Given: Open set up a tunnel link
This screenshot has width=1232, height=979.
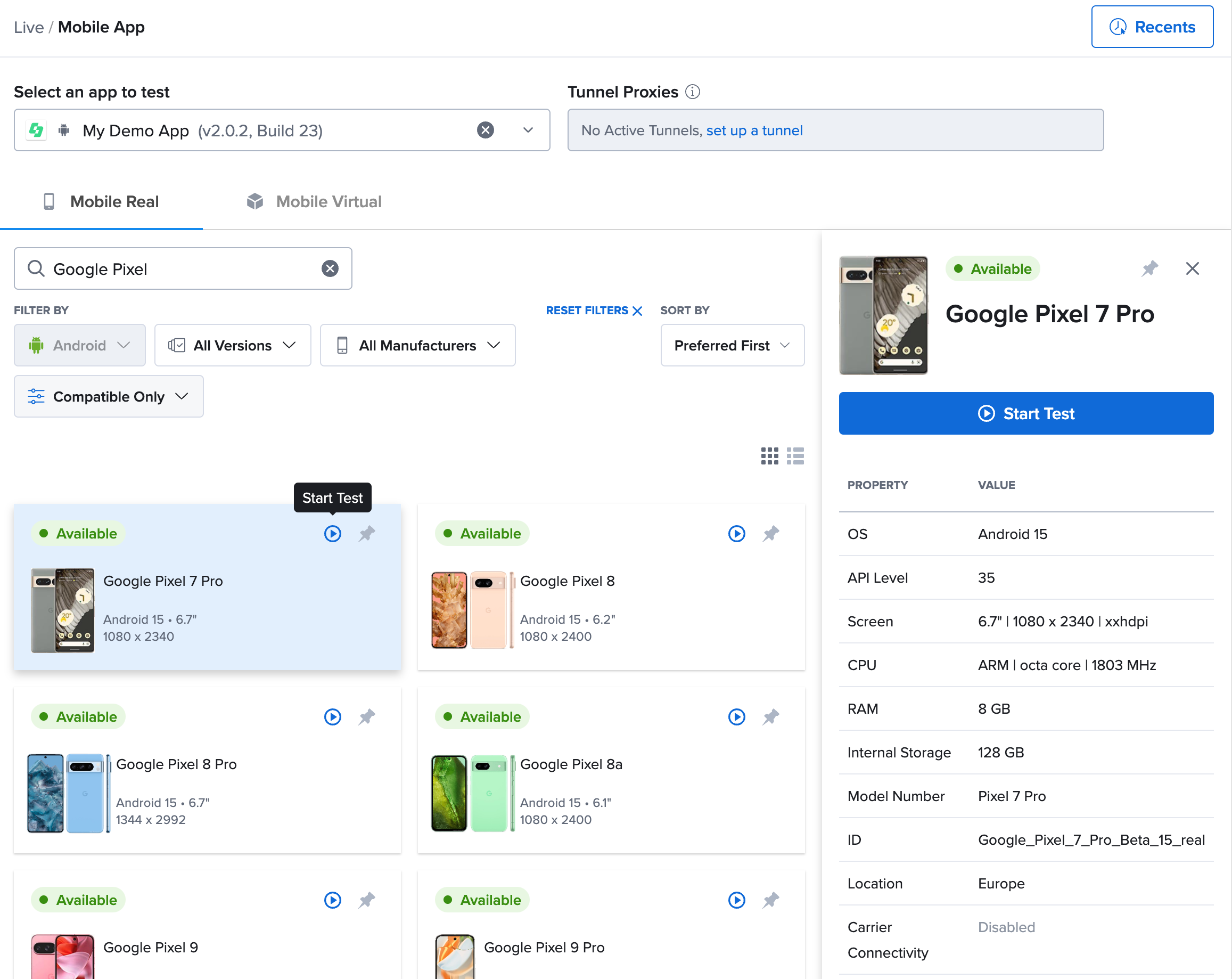Looking at the screenshot, I should 754,130.
